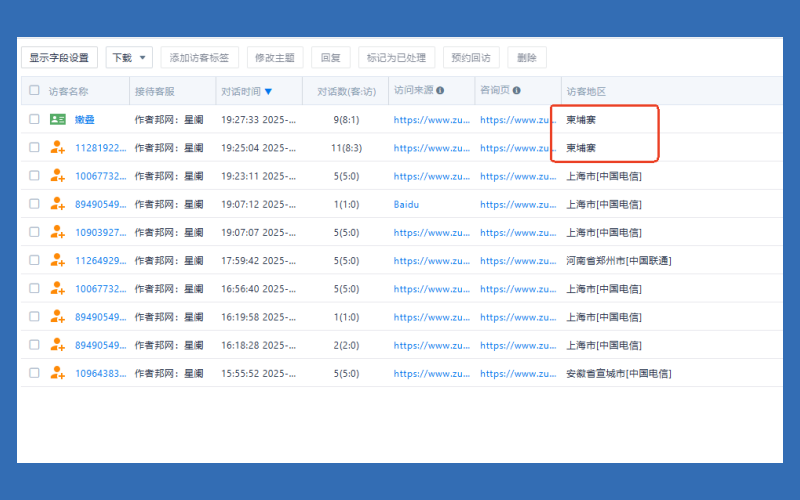800x500 pixels.
Task: Toggle the select-all checkbox in header
Action: [34, 90]
